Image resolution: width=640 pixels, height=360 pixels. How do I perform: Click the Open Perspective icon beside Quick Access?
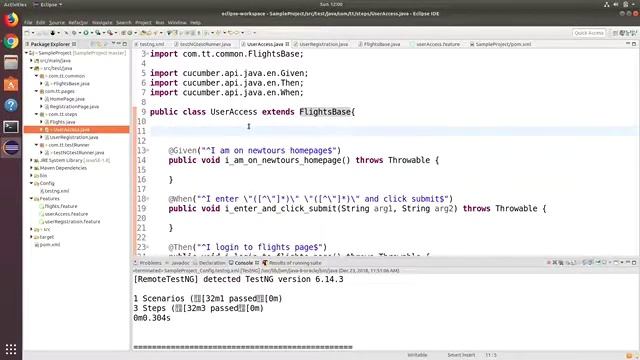(615, 33)
